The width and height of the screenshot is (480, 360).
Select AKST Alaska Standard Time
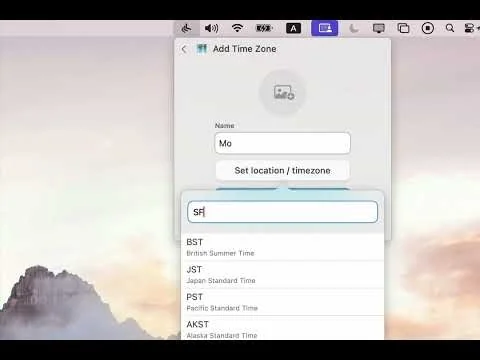tap(283, 328)
